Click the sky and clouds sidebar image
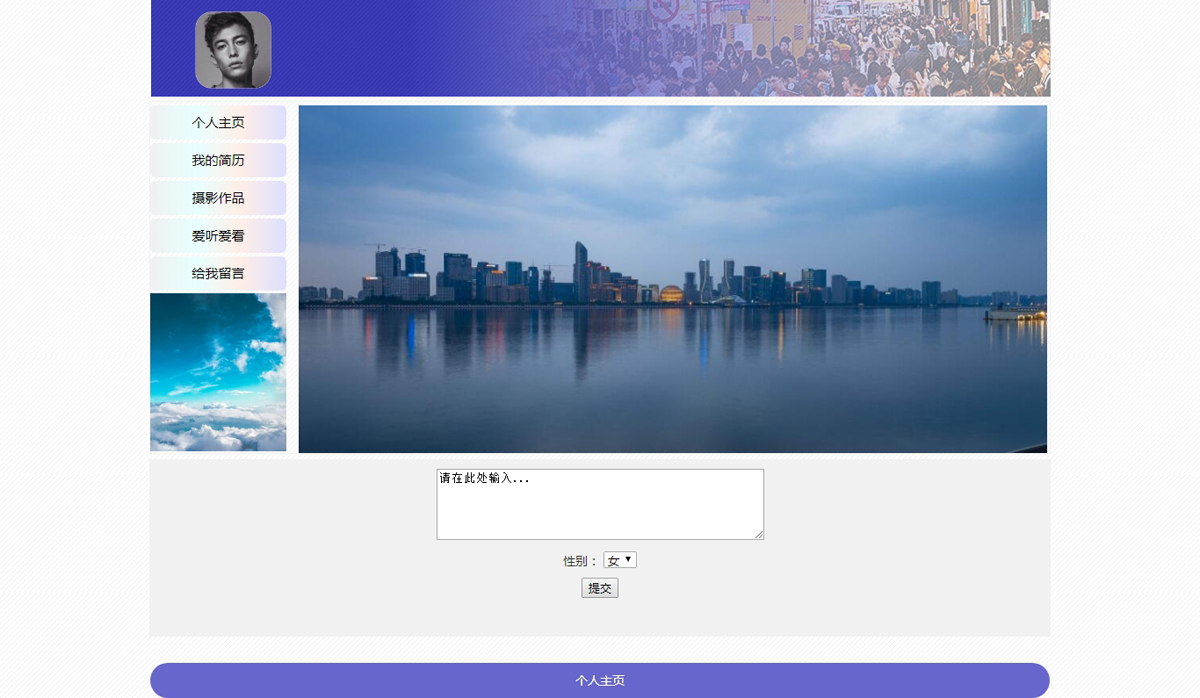Screen dimensions: 1200x698 coord(218,372)
